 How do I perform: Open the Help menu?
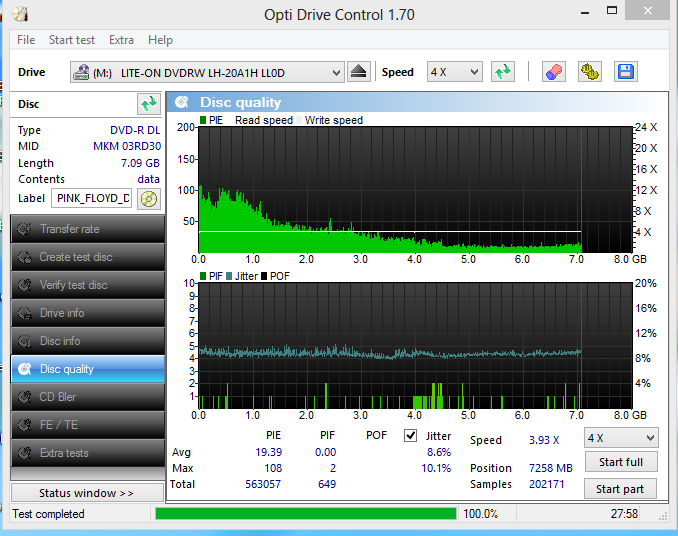pos(160,40)
